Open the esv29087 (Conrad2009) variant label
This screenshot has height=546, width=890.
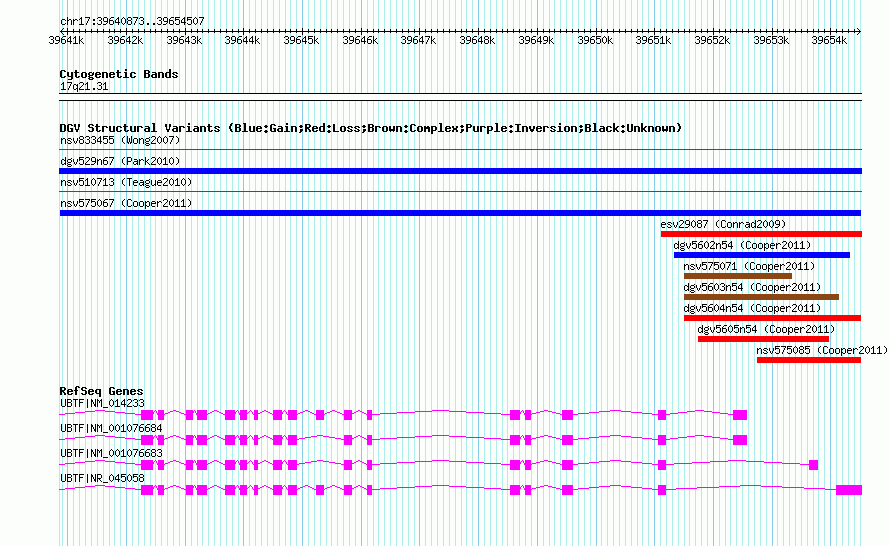(724, 224)
